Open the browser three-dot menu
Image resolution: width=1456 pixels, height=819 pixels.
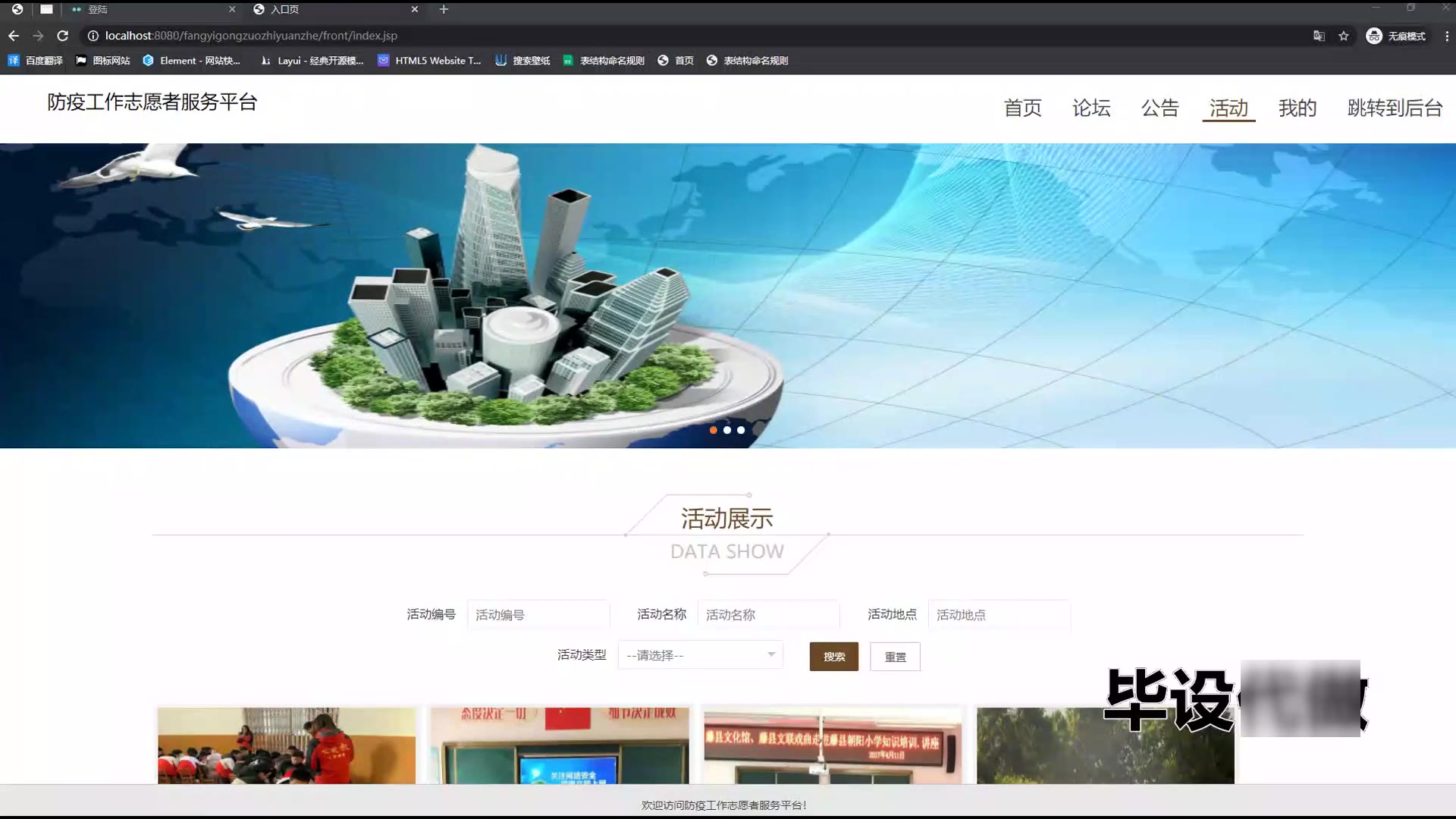[x=1446, y=36]
